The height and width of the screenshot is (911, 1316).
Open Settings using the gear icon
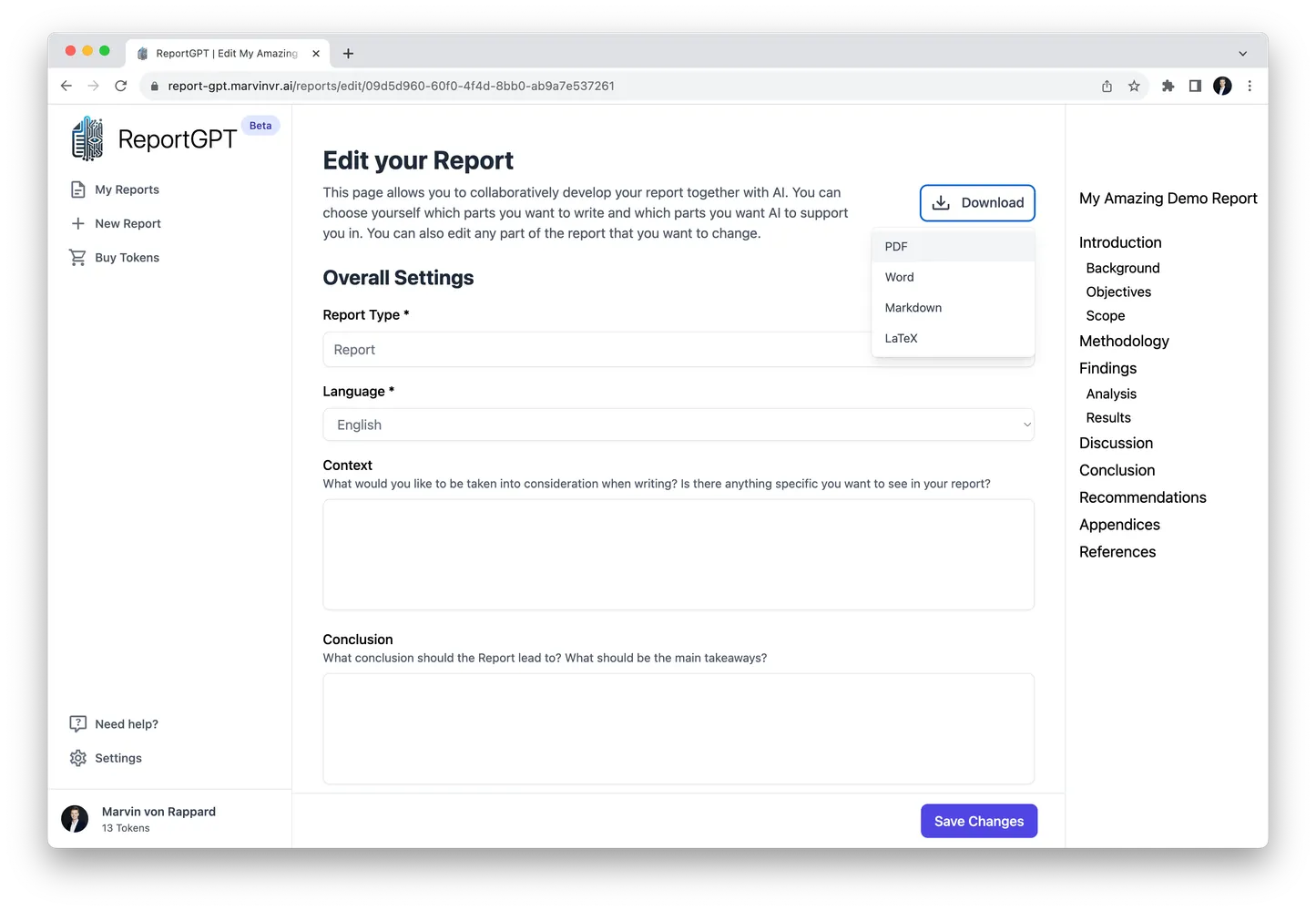(x=77, y=757)
